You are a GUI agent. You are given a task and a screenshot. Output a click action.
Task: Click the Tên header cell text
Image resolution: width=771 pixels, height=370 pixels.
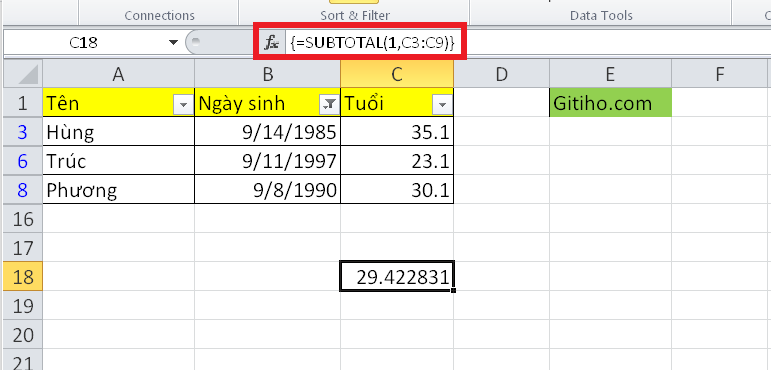(x=62, y=104)
